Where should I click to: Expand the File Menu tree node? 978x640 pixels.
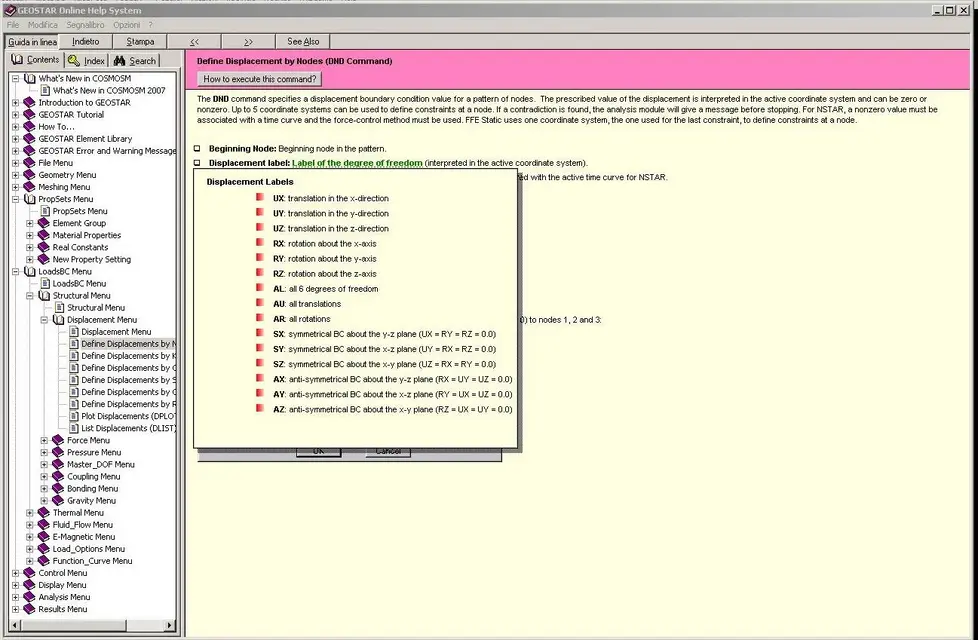(16, 163)
